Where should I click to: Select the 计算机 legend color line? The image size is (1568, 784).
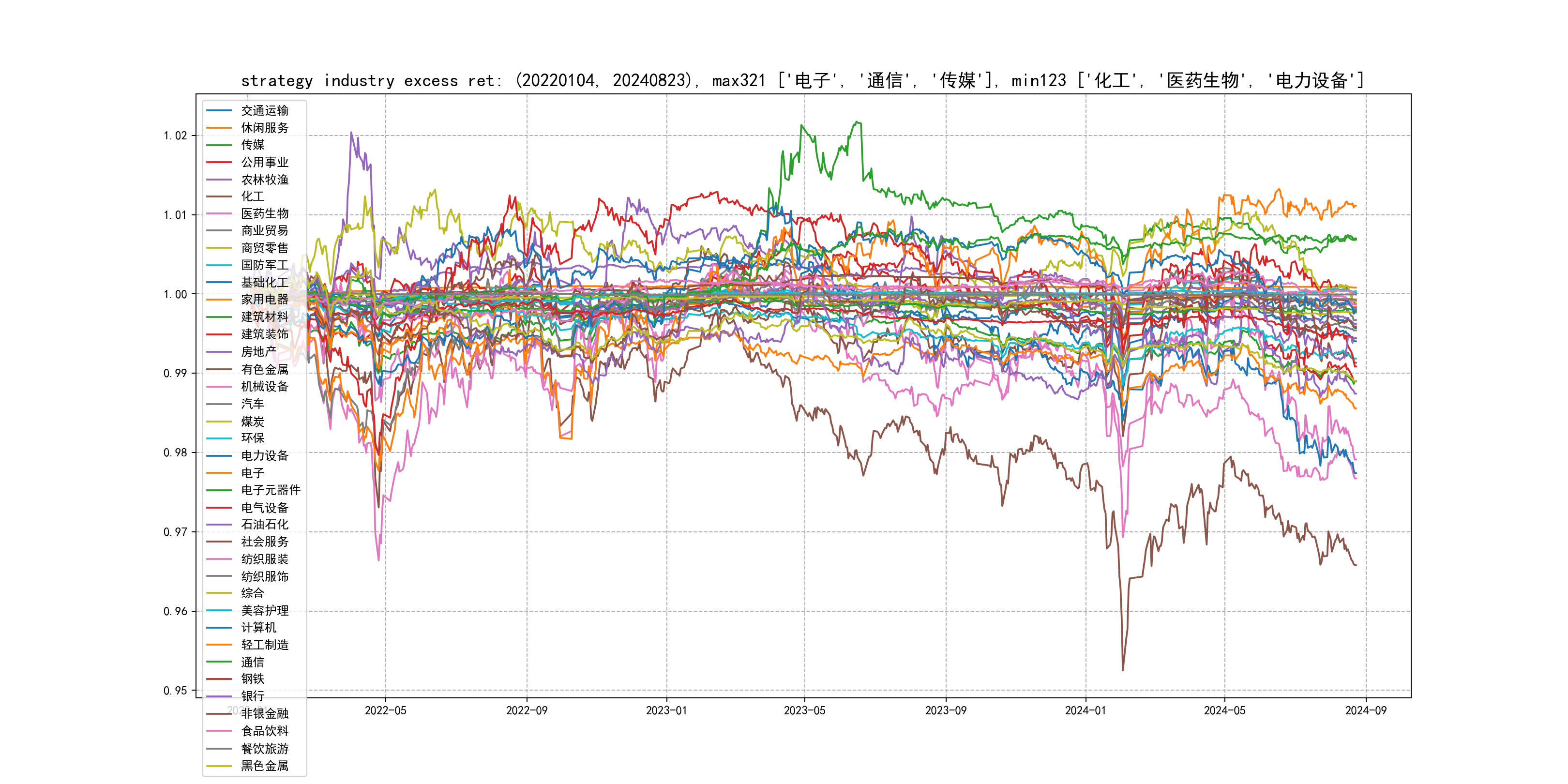[x=219, y=628]
